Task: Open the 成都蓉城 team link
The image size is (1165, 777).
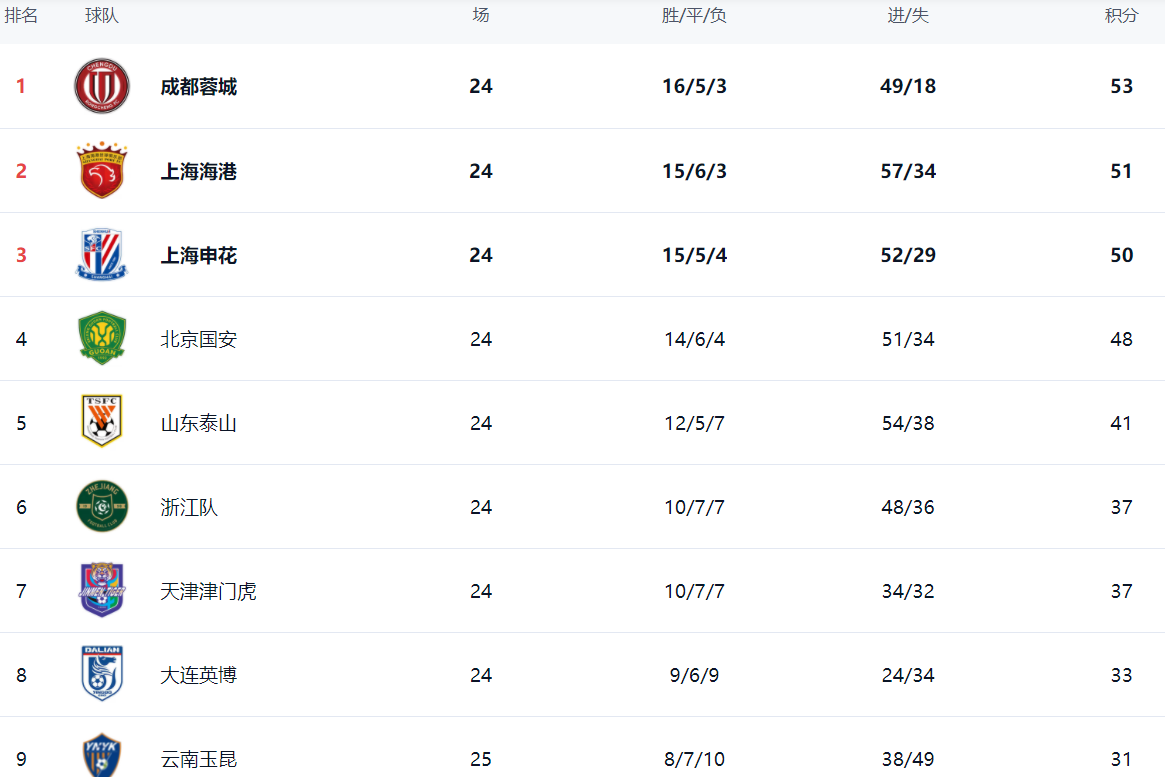Action: (199, 87)
